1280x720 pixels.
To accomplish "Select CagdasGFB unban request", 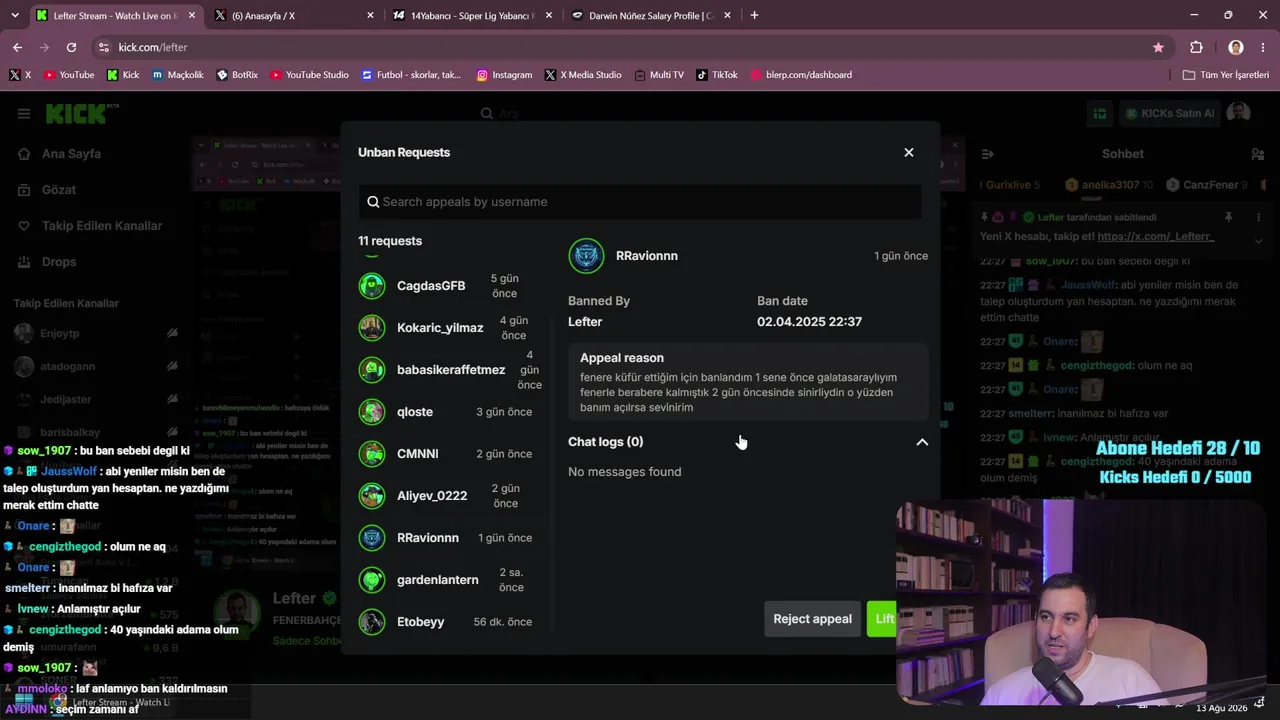I will [x=452, y=286].
